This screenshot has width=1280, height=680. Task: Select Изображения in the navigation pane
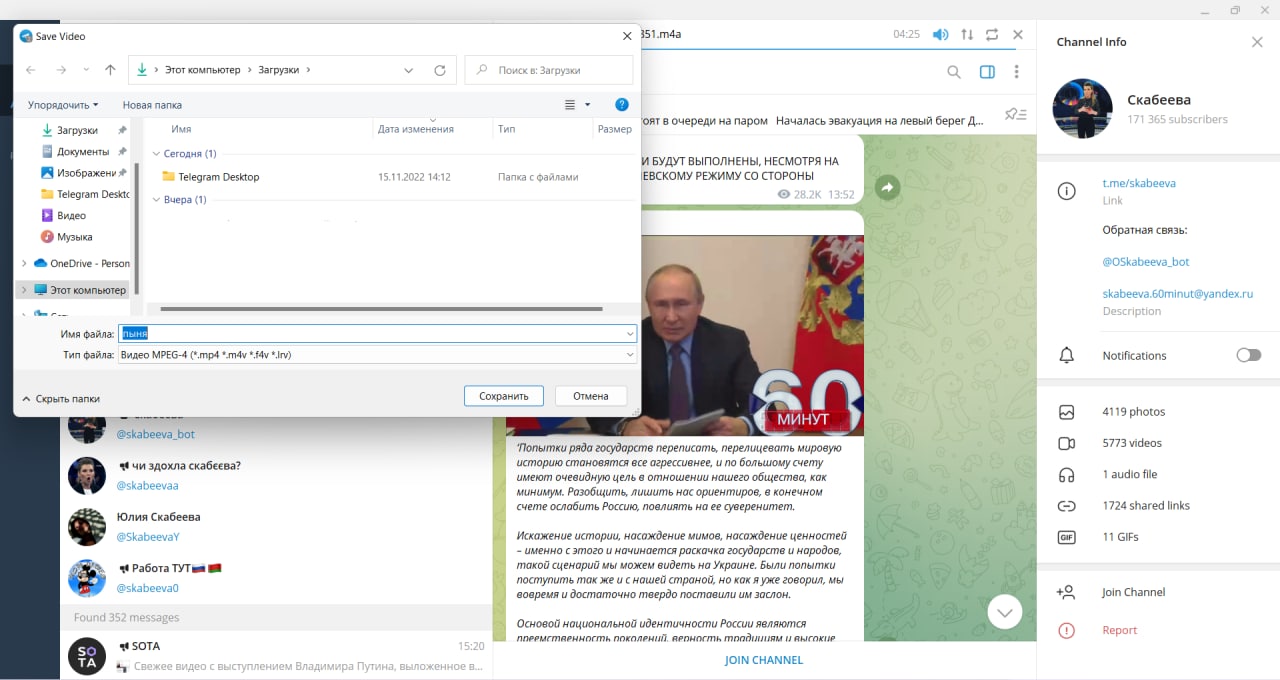[86, 173]
